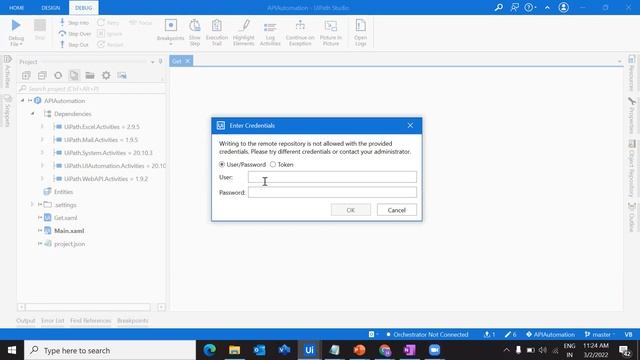Select Main.xaml in project tree
640x360 pixels.
(x=69, y=231)
